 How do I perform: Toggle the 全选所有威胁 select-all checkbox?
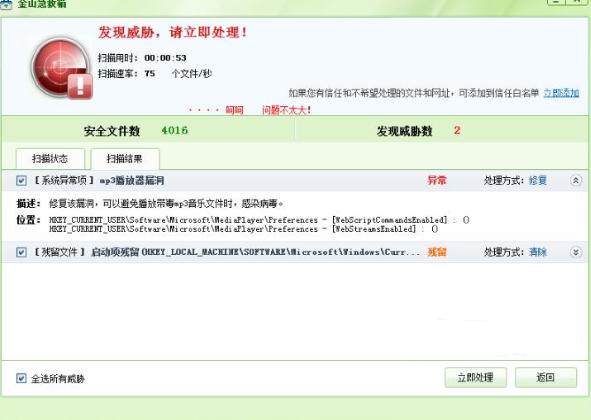point(21,378)
